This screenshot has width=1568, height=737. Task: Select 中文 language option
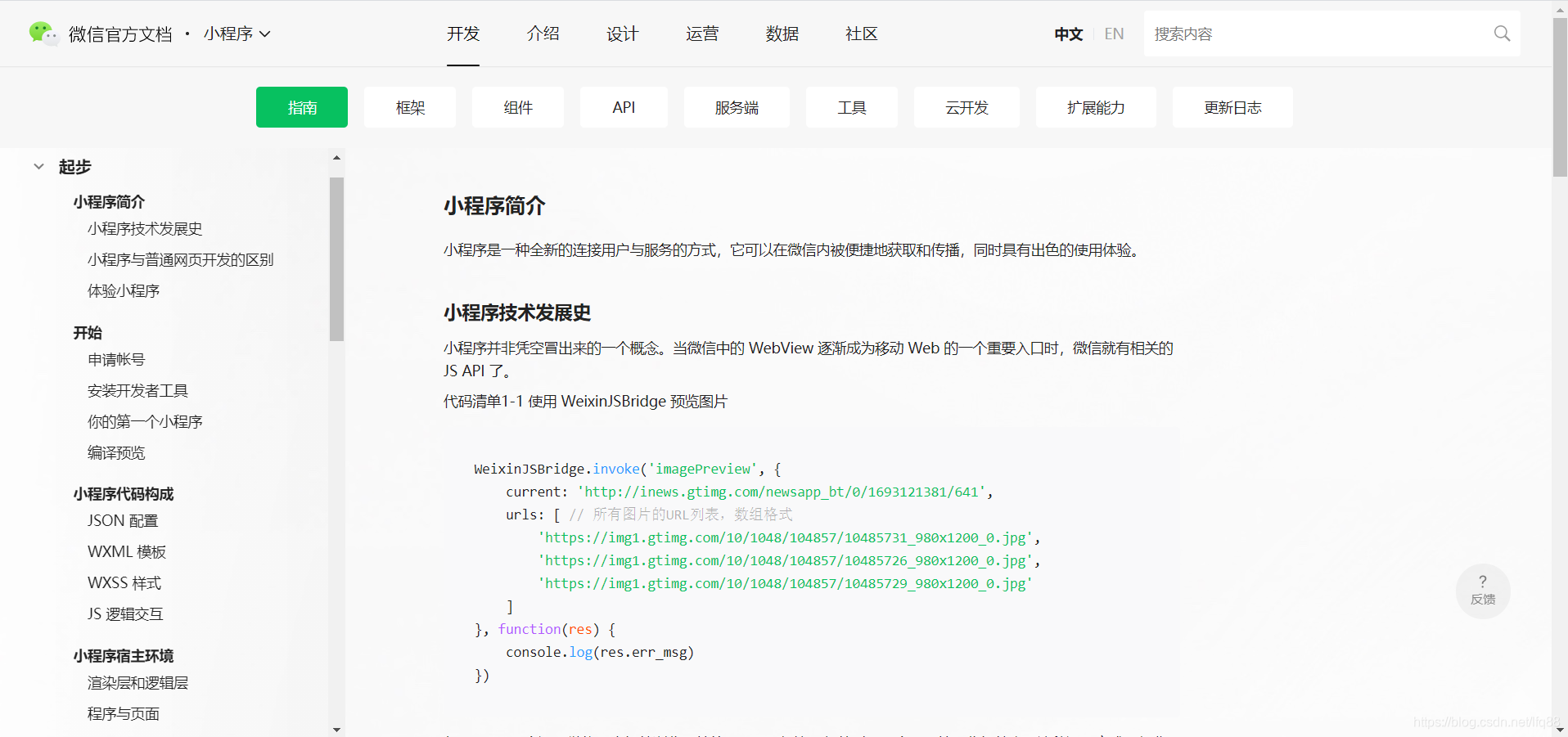tap(1069, 34)
